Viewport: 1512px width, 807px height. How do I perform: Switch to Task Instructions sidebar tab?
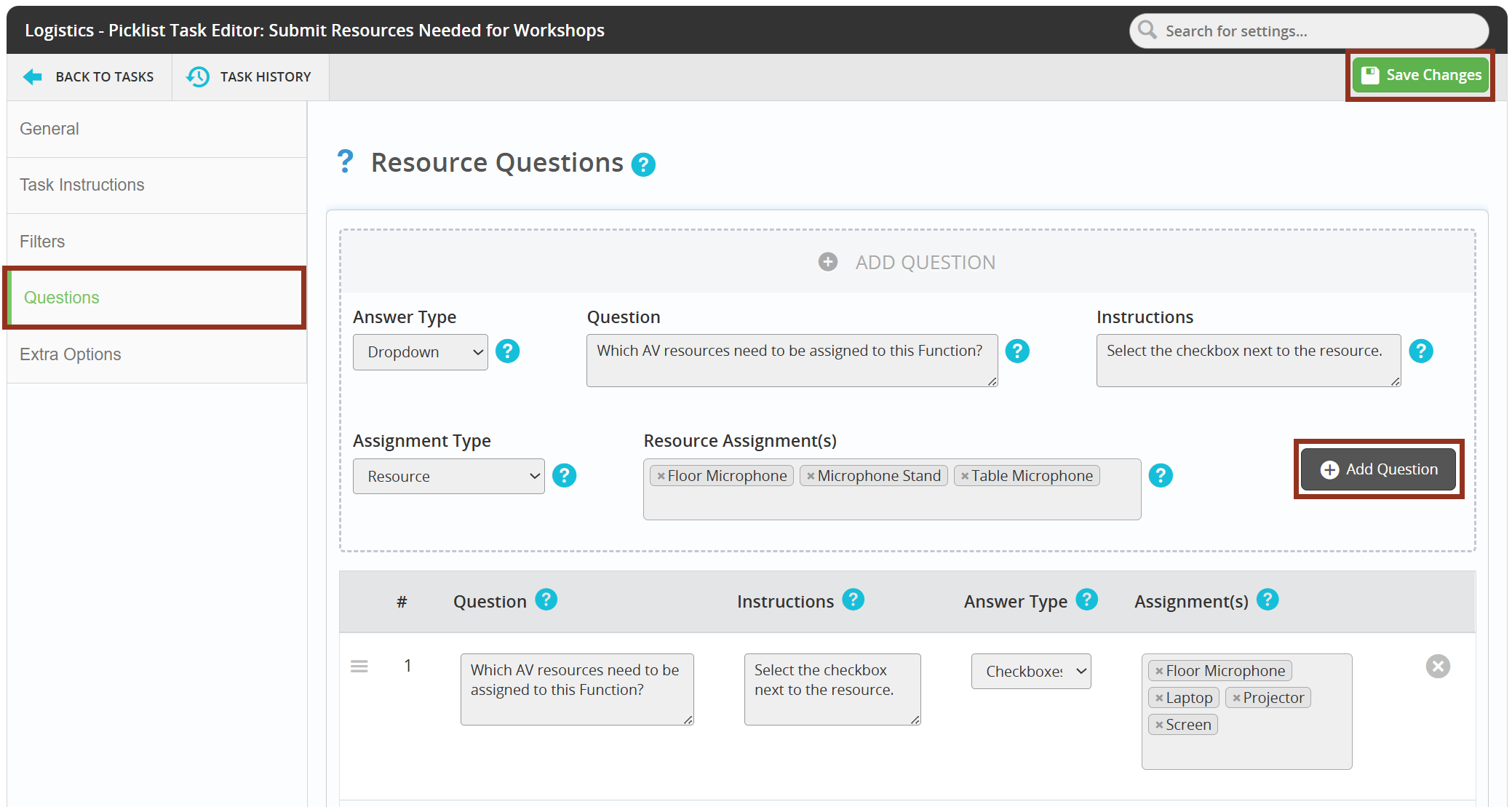pos(82,185)
